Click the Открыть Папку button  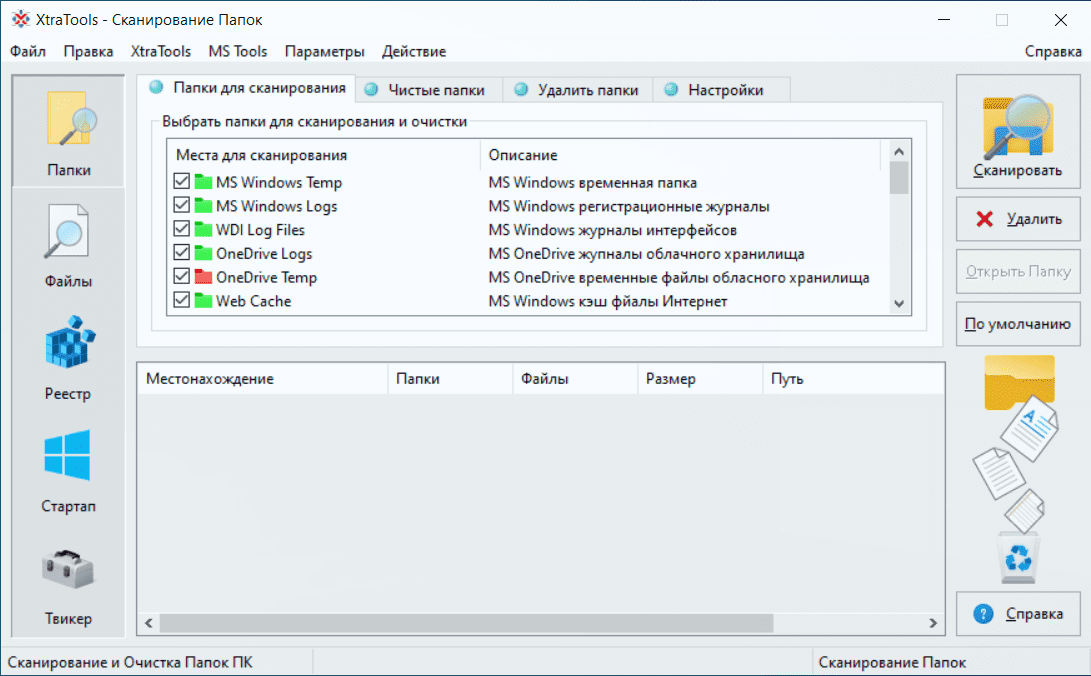1018,271
